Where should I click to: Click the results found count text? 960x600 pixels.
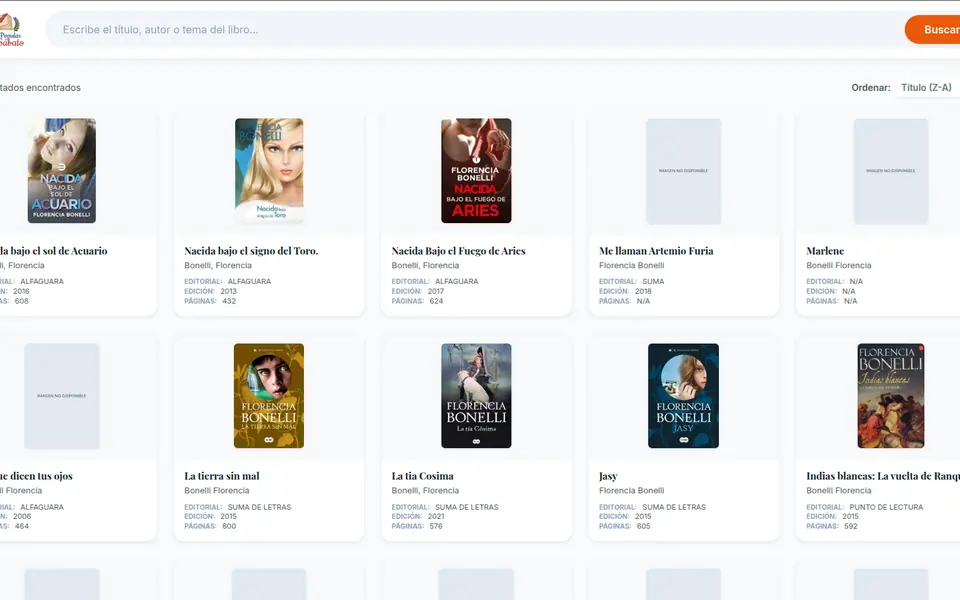point(40,88)
